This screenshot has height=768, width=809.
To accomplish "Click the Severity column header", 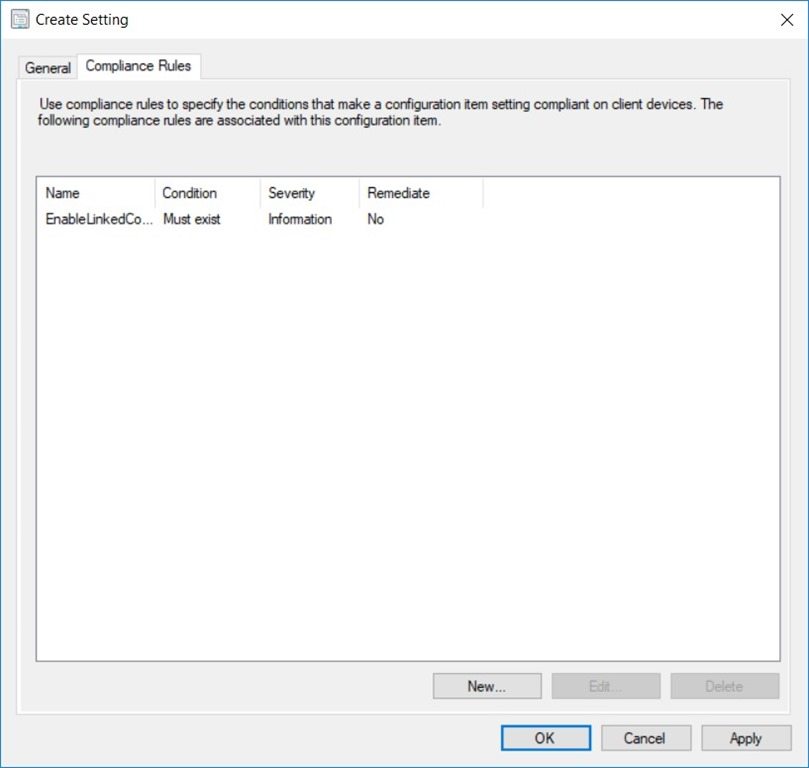I will (x=292, y=193).
